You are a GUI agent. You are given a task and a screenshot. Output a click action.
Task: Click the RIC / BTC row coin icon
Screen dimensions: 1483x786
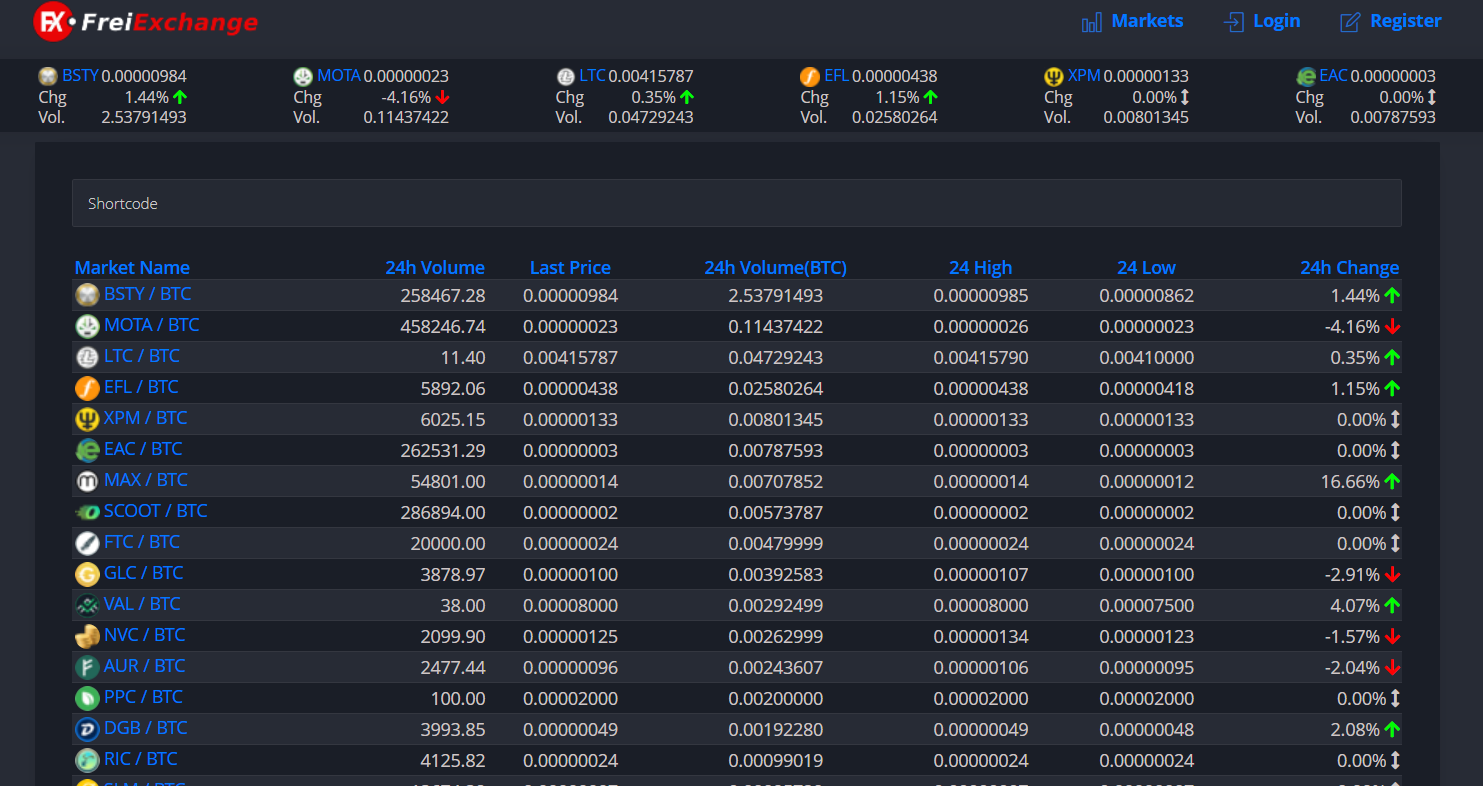click(88, 760)
